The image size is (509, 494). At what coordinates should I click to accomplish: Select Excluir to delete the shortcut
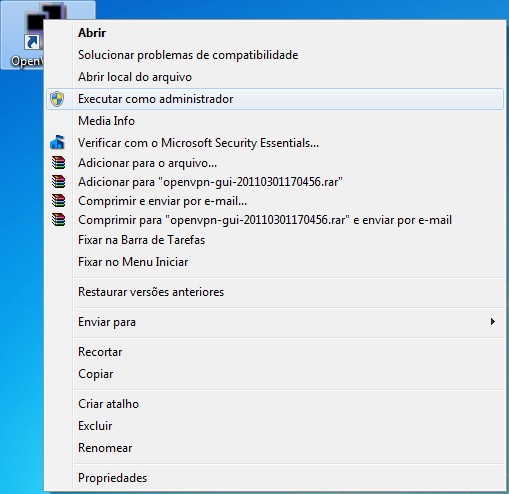(275, 426)
